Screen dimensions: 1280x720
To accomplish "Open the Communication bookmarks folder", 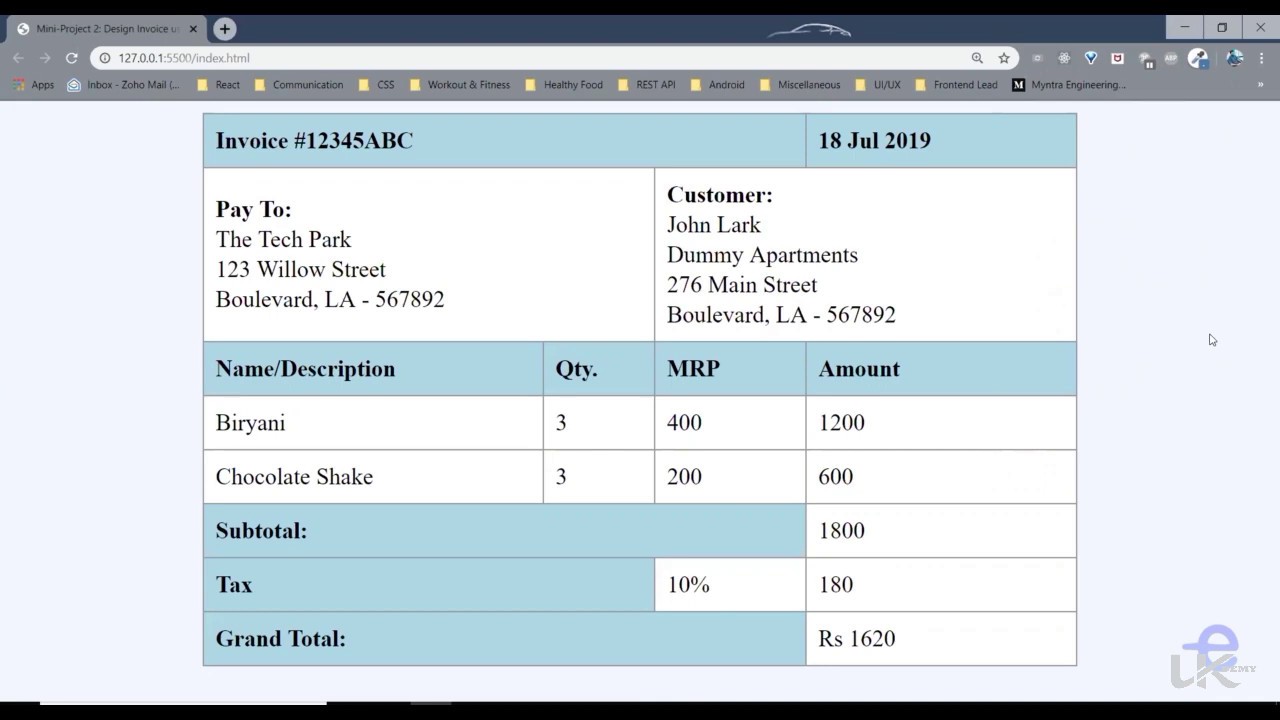I will point(298,85).
